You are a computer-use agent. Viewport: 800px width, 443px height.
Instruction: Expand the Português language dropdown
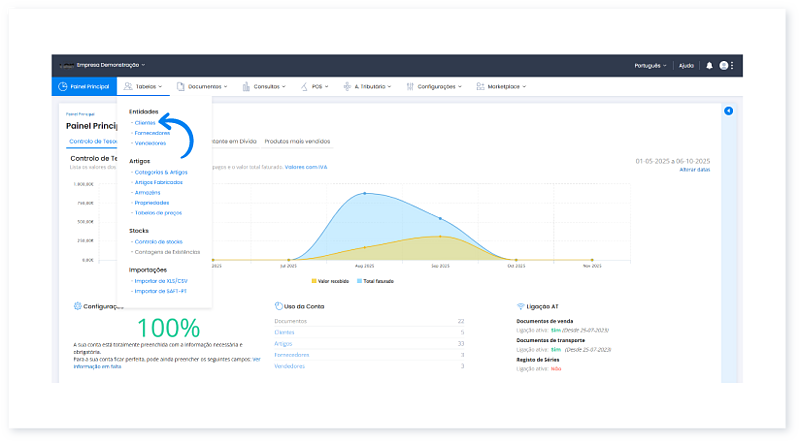point(650,65)
